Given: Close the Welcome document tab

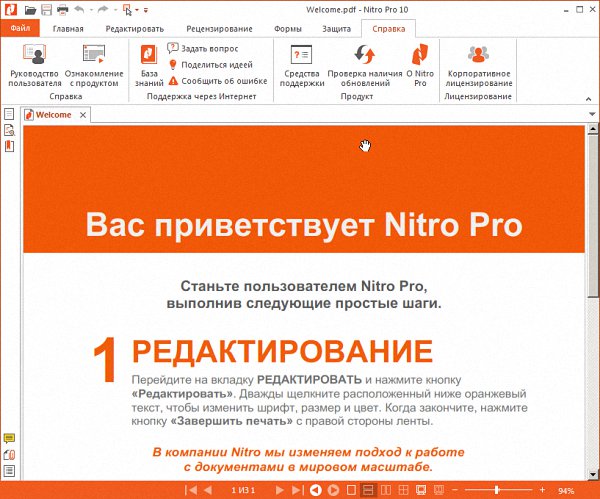Looking at the screenshot, I should pyautogui.click(x=83, y=115).
